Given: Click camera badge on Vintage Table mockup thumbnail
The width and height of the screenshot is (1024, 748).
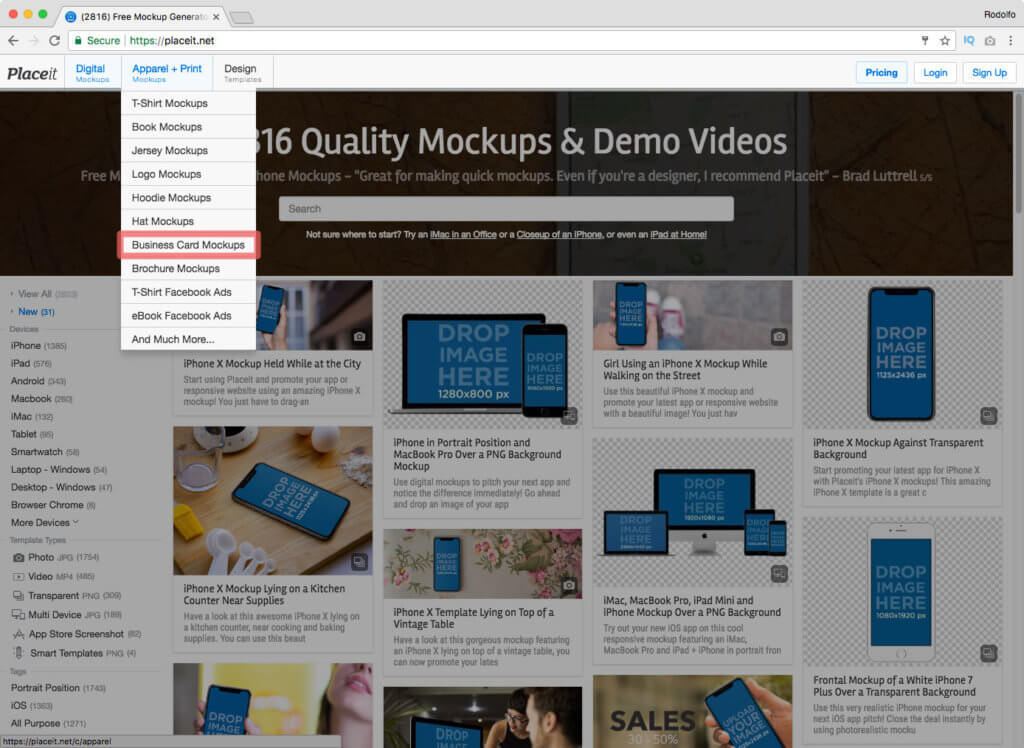Looking at the screenshot, I should click(569, 585).
